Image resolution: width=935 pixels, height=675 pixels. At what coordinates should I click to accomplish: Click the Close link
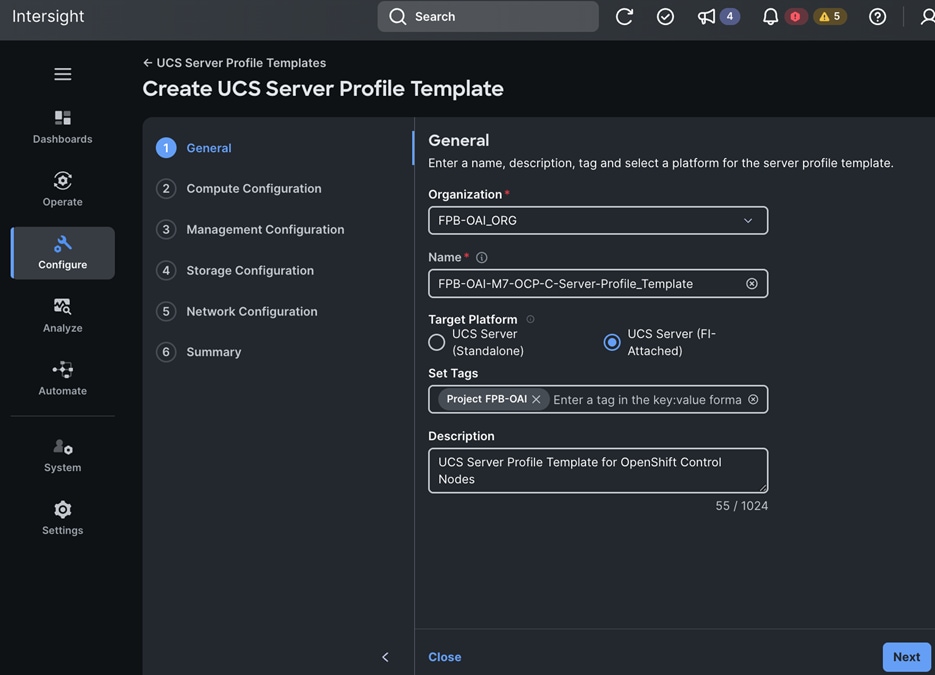pyautogui.click(x=444, y=657)
